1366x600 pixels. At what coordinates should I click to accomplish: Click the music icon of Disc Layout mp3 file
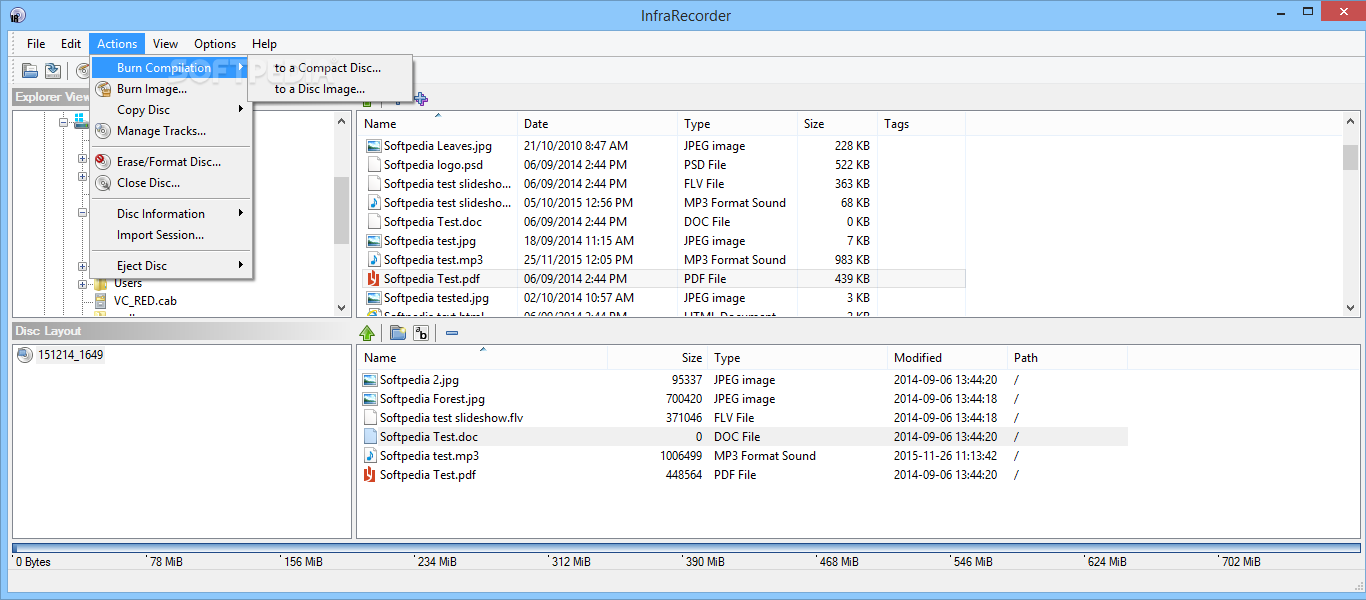tap(369, 456)
